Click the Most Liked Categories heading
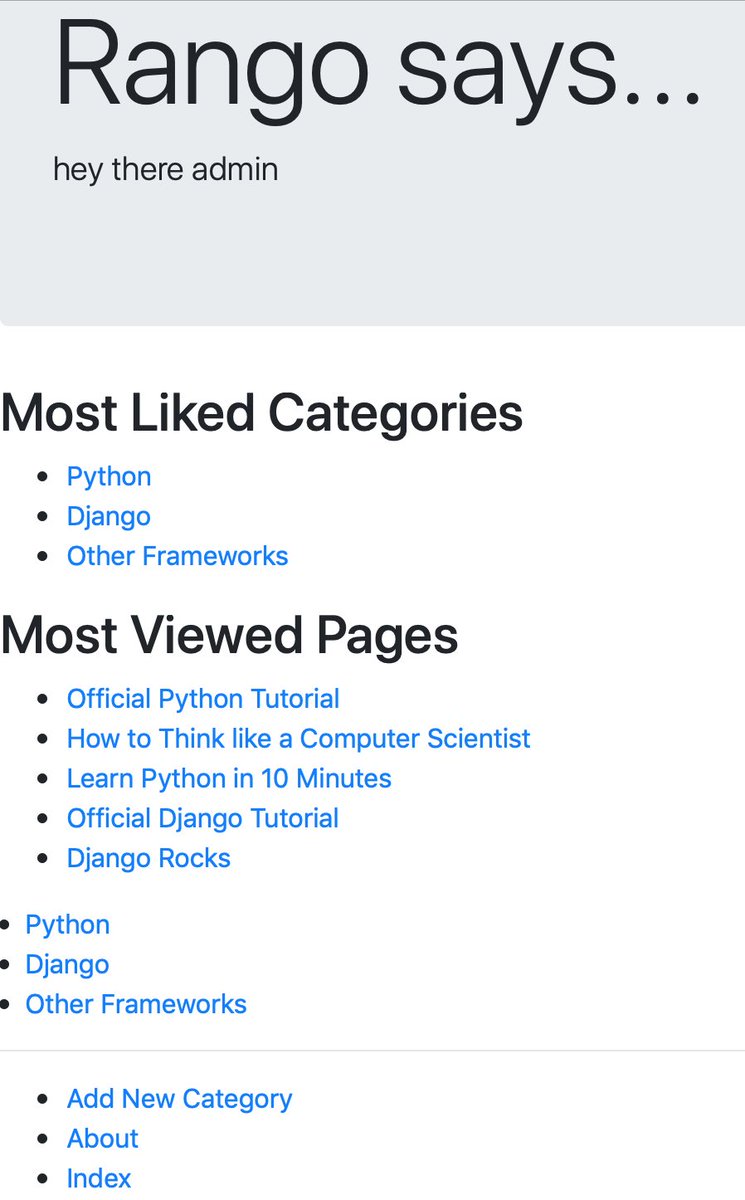 coord(262,412)
